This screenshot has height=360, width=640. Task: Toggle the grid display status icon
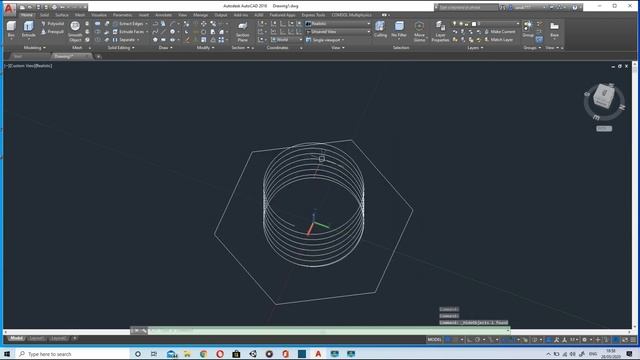(448, 340)
